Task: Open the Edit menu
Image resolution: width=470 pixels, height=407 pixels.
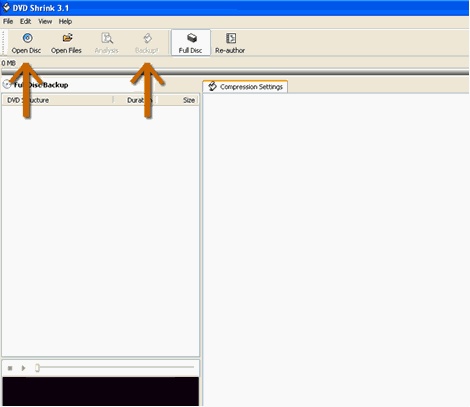Action: (25, 22)
